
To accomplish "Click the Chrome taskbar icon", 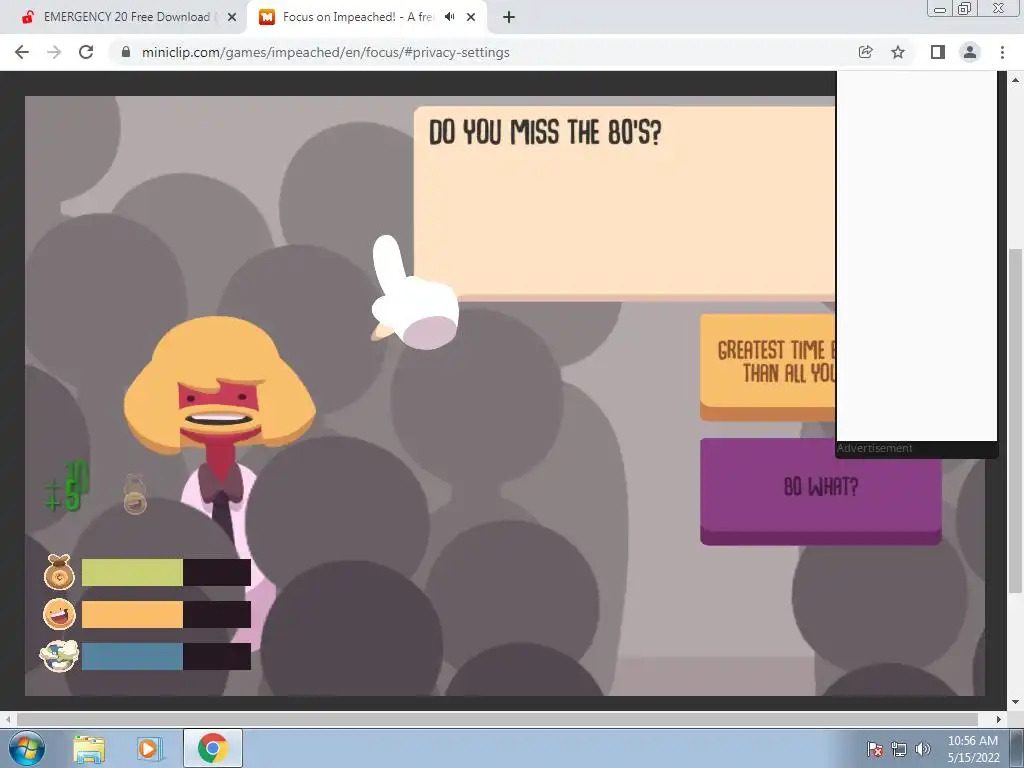I will (x=213, y=748).
